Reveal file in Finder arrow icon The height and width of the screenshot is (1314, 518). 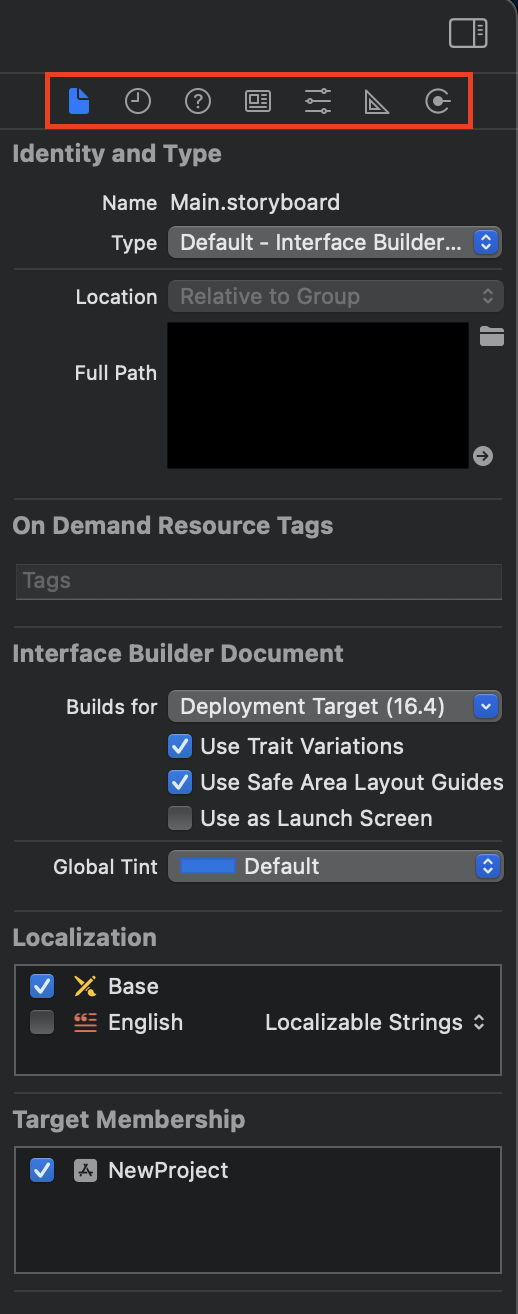(x=483, y=456)
